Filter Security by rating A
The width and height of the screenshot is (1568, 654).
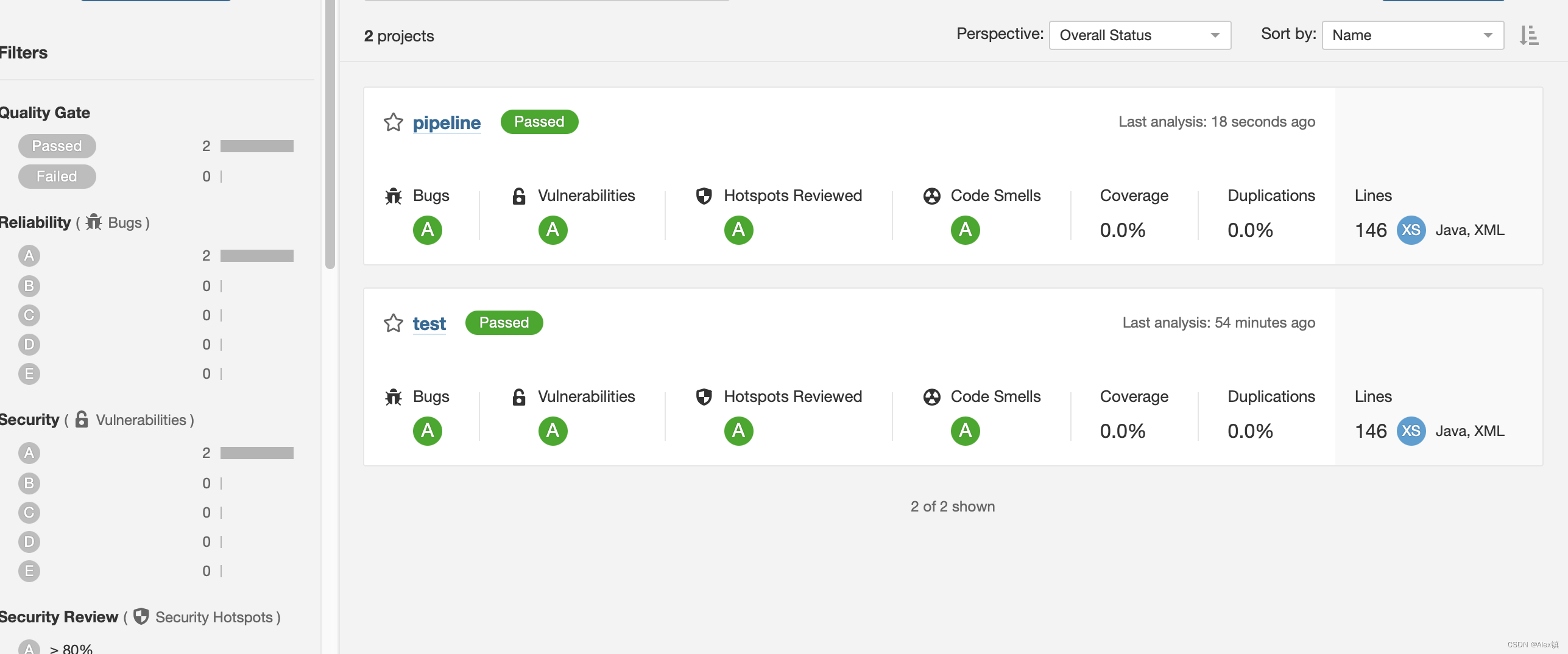tap(29, 453)
